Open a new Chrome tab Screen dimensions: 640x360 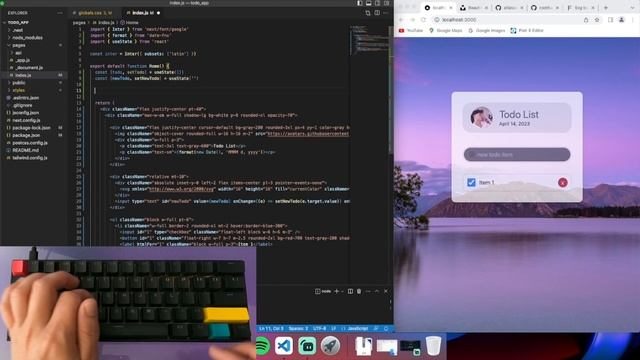point(606,8)
